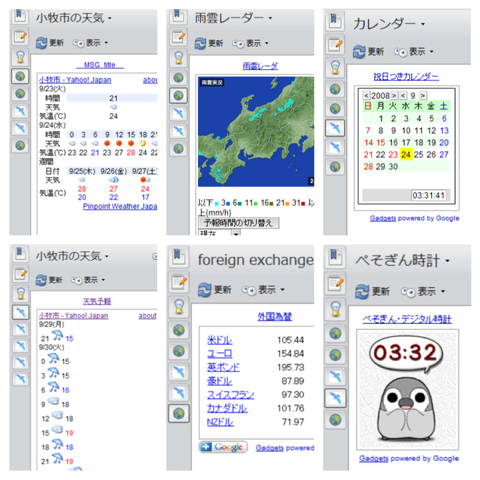480x480 pixels.
Task: Click 更新 refresh in the ぺそぎん時計 panel
Action: click(372, 292)
